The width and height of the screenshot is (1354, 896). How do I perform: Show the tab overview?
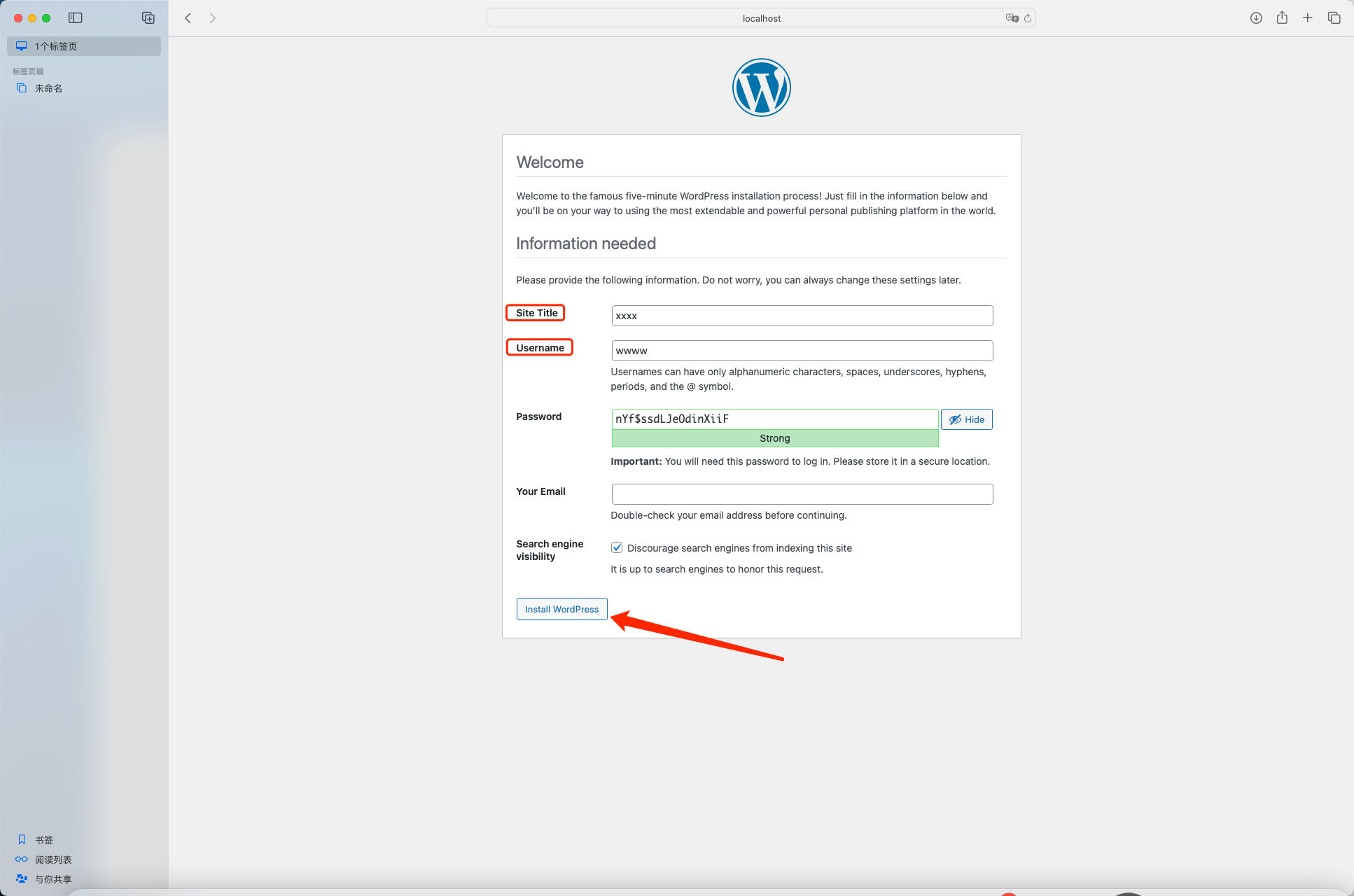coord(1334,17)
